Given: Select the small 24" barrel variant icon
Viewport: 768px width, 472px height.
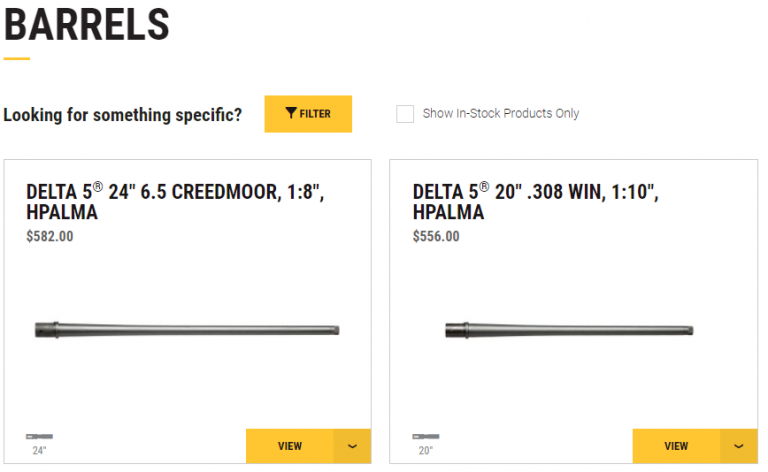Looking at the screenshot, I should pyautogui.click(x=39, y=437).
